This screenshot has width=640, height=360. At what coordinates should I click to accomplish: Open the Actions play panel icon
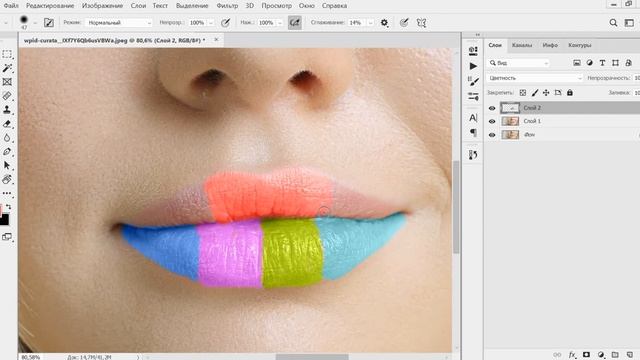click(473, 66)
